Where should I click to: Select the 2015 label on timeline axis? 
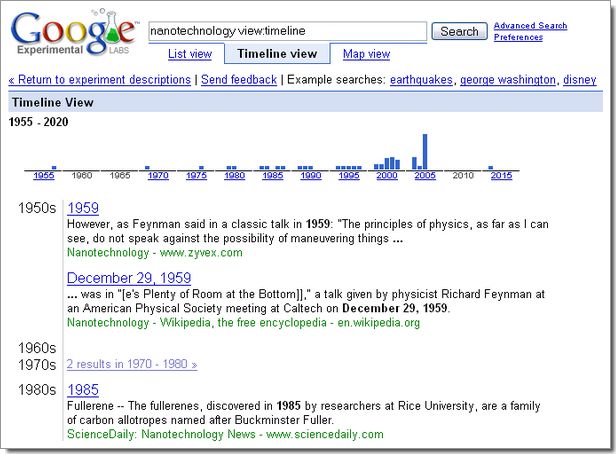coord(501,175)
